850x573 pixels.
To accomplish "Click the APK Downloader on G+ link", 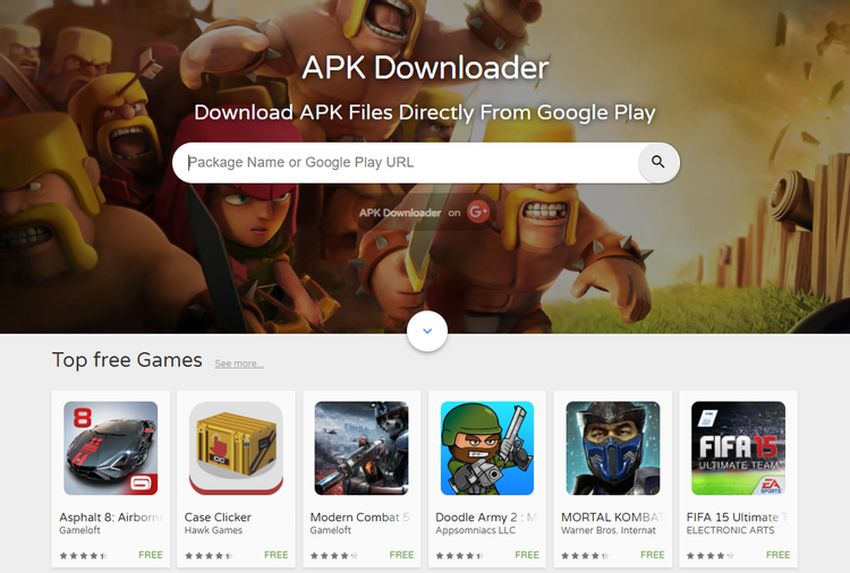I will pos(424,213).
